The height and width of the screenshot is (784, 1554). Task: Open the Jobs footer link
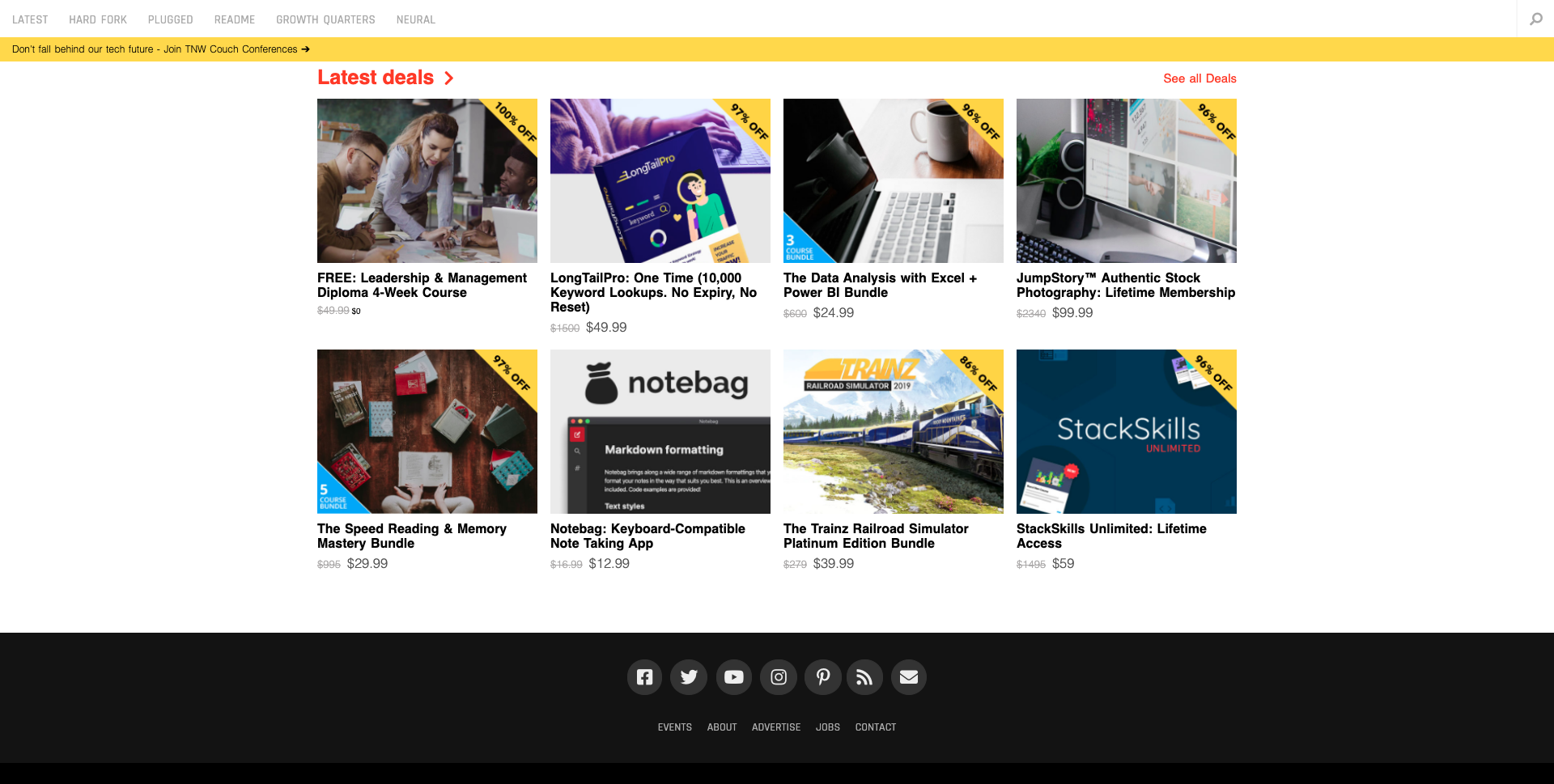point(828,727)
